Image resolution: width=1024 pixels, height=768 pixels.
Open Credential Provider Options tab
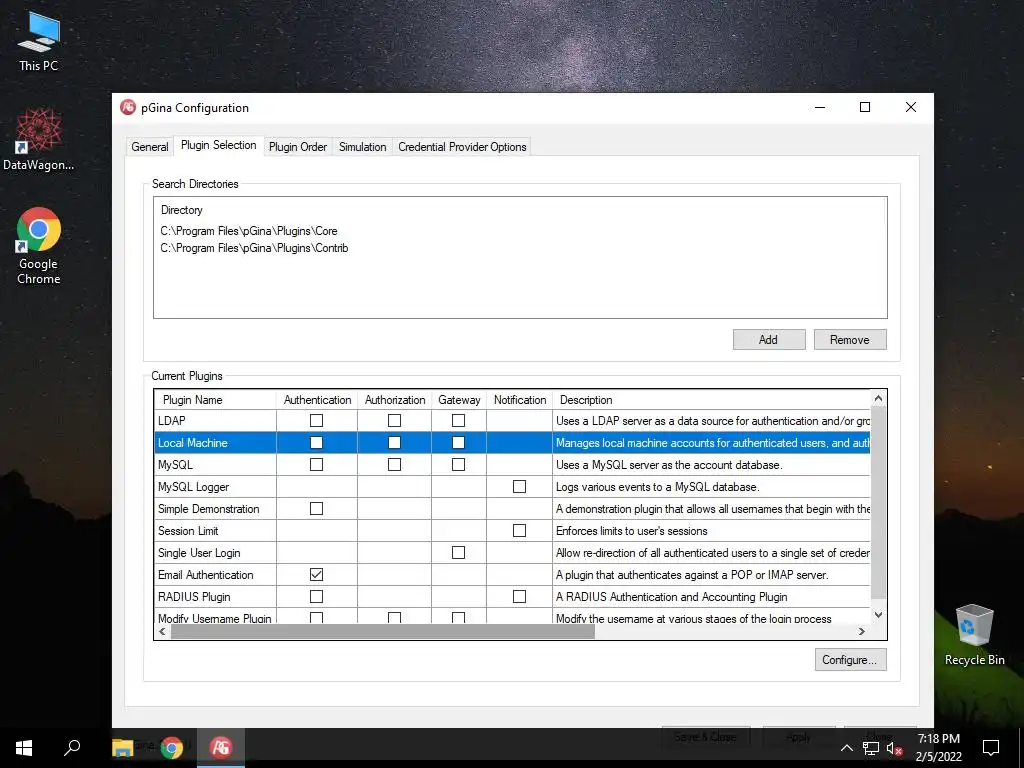click(462, 147)
